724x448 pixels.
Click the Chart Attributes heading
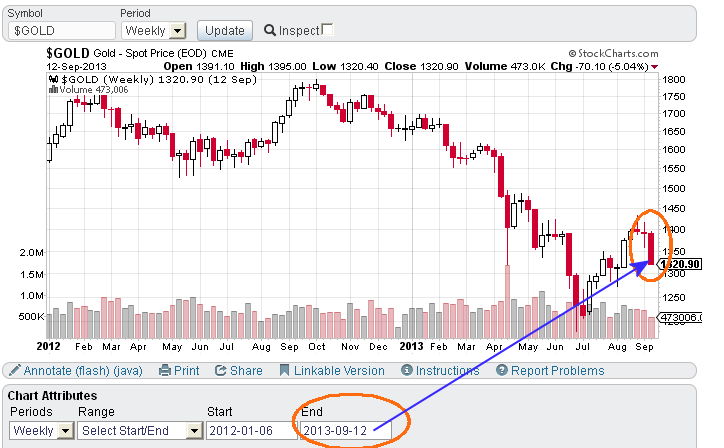tap(52, 396)
